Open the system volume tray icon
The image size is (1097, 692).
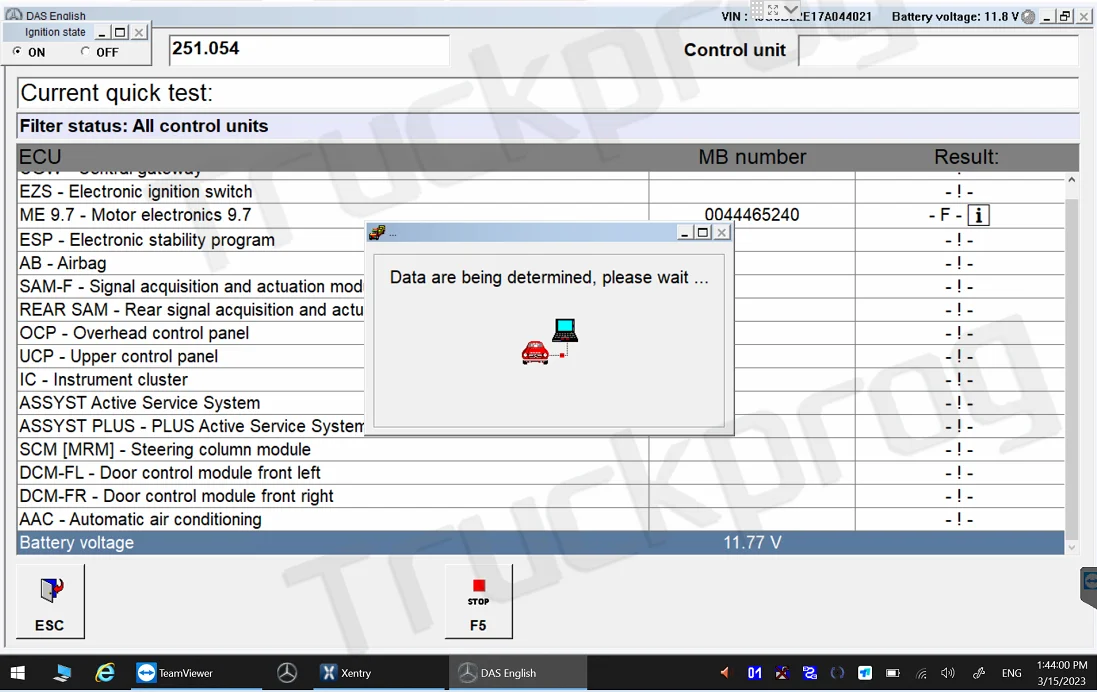pyautogui.click(x=948, y=673)
